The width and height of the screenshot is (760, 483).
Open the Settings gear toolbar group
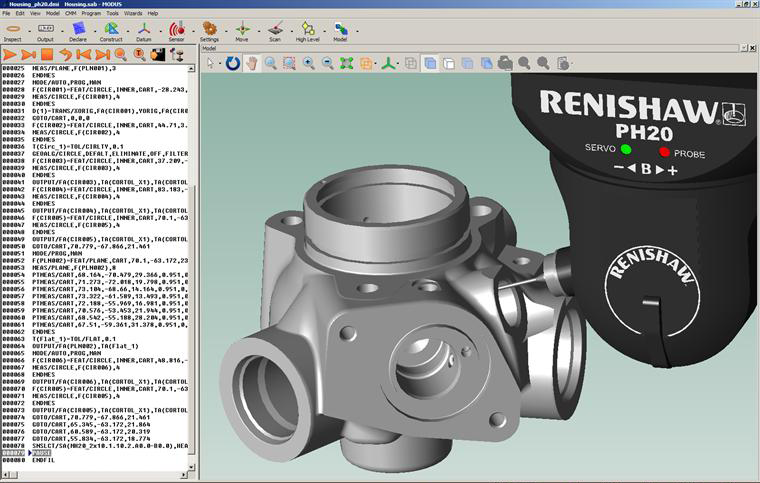(209, 32)
